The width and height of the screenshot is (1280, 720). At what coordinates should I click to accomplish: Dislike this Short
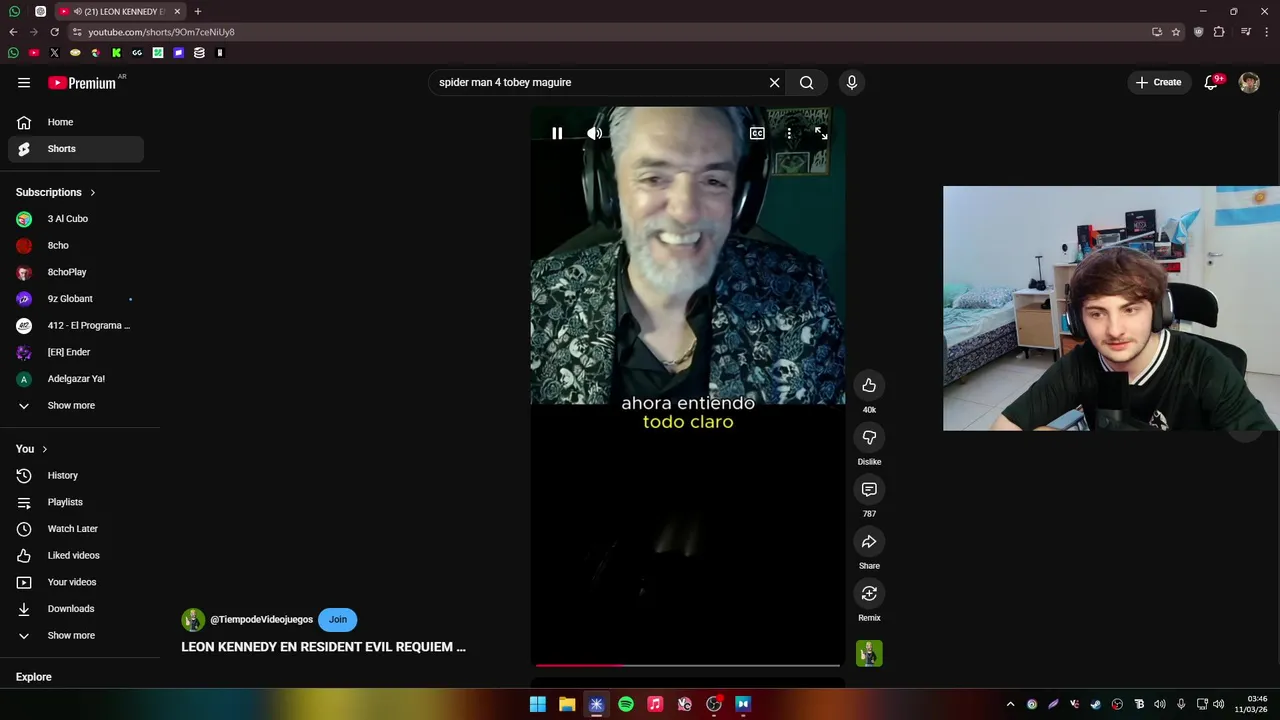869,437
